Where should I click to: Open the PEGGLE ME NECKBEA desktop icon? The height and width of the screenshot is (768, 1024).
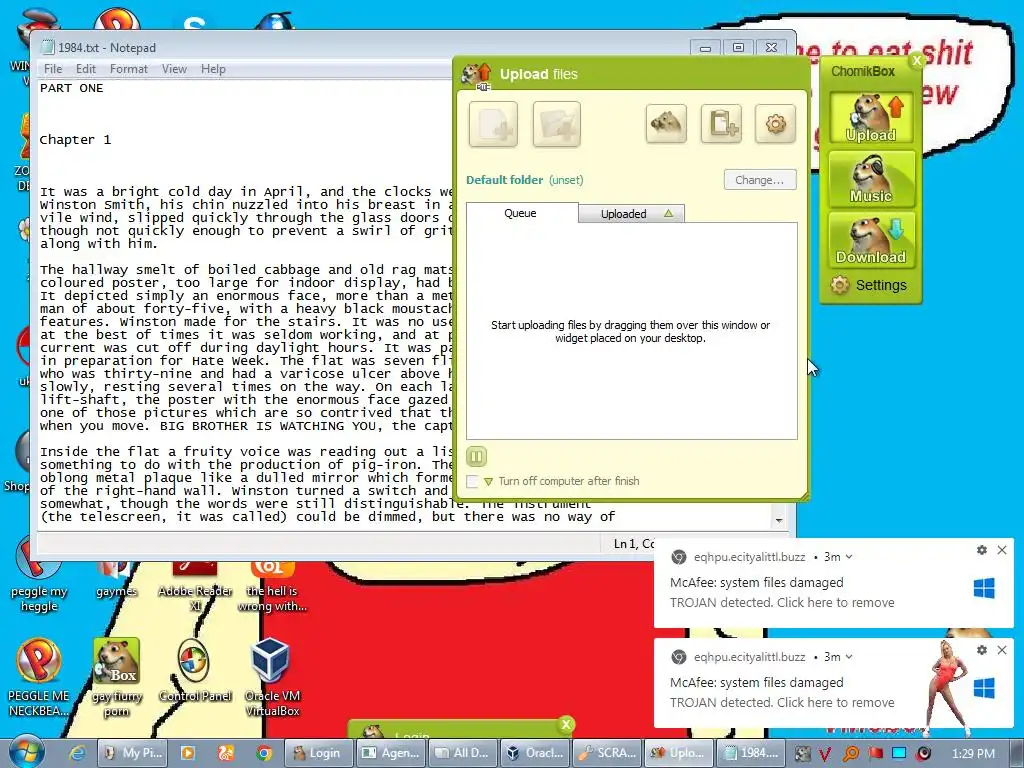pyautogui.click(x=39, y=677)
